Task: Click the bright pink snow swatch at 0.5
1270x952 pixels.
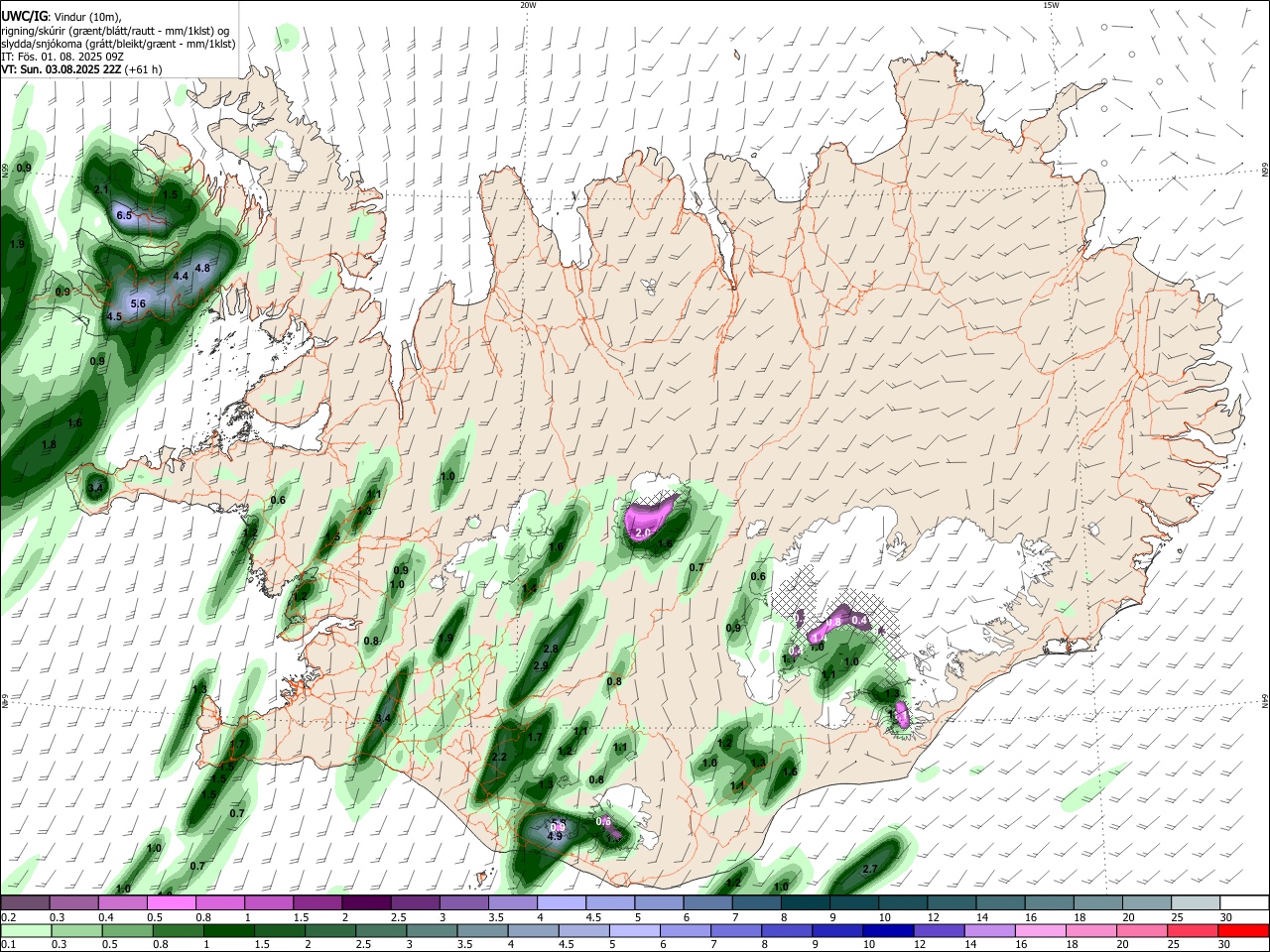Action: coord(171,903)
